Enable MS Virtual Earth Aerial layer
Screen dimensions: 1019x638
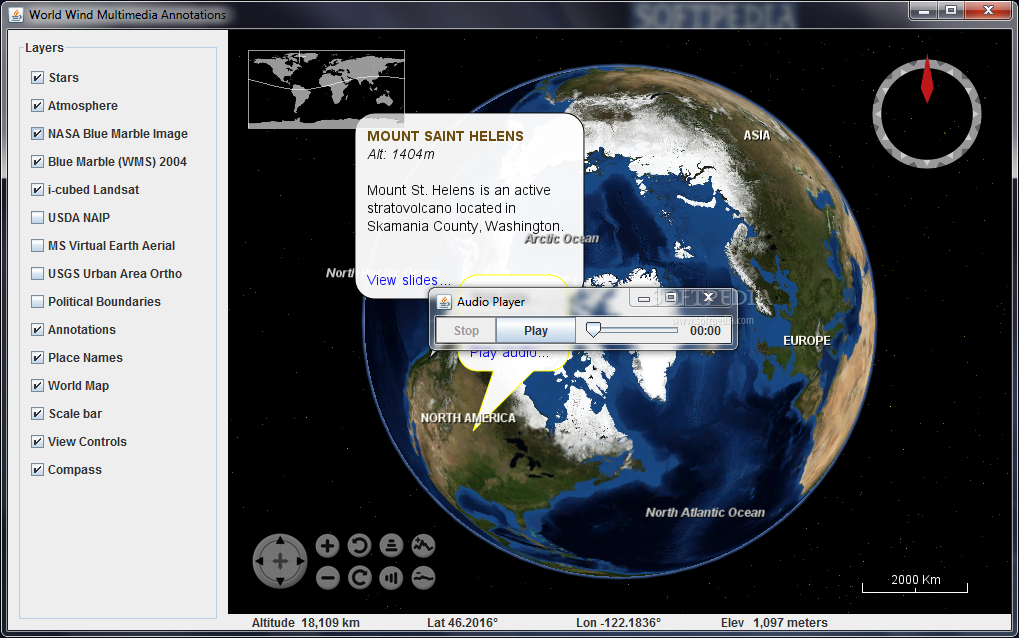click(37, 246)
